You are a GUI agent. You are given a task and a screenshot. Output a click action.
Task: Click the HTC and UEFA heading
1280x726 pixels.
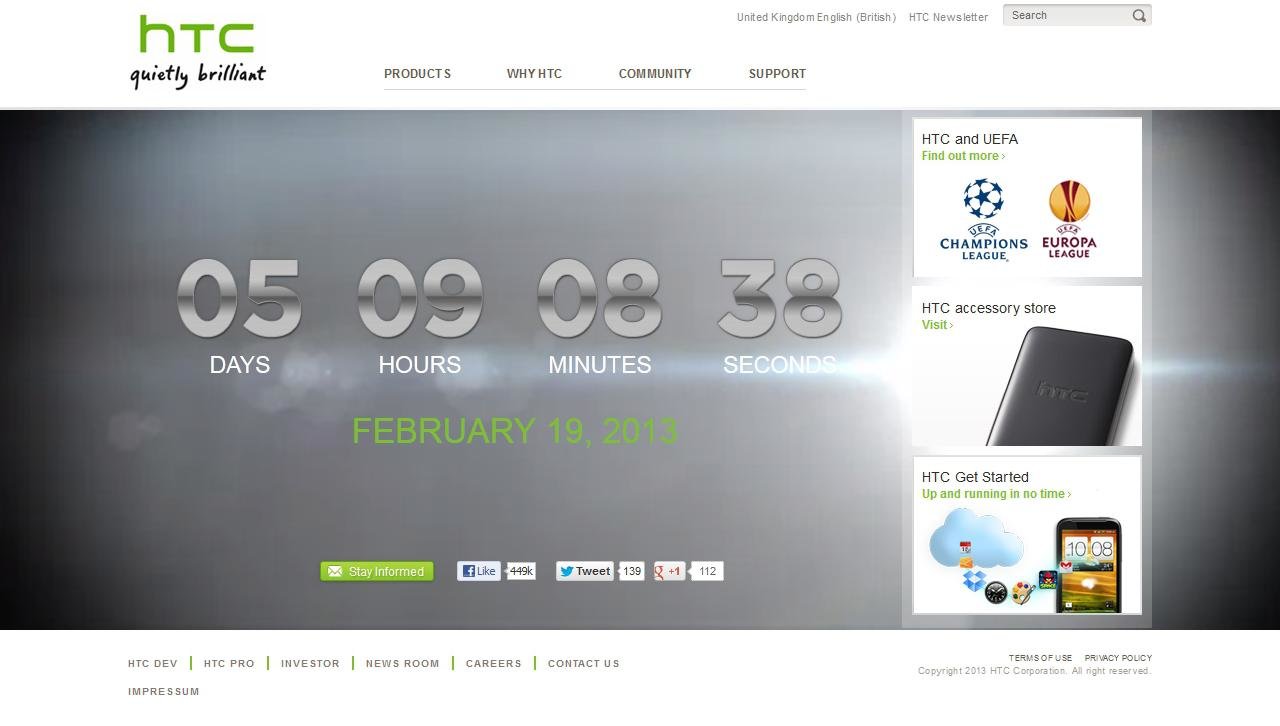tap(970, 139)
